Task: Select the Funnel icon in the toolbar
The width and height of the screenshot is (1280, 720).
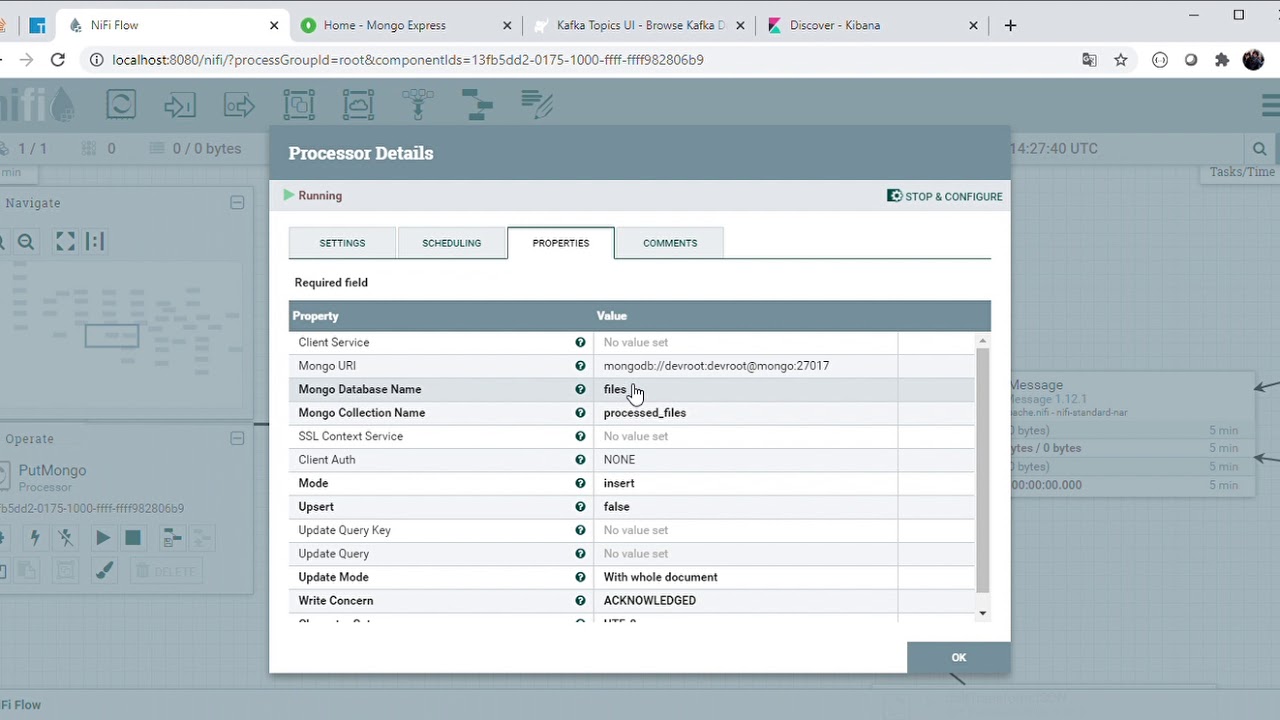Action: (418, 104)
